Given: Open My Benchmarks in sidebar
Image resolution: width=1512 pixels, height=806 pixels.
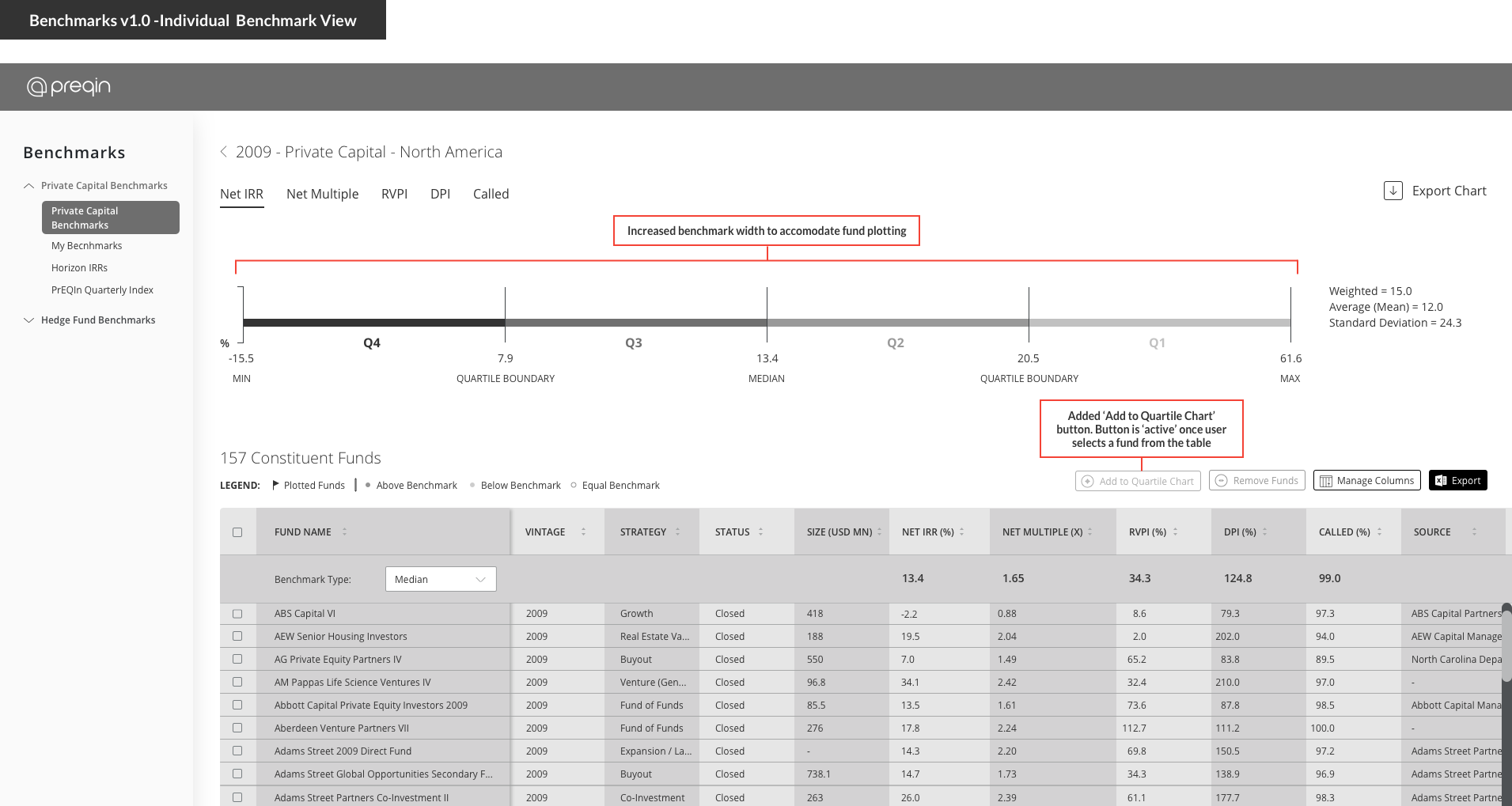Looking at the screenshot, I should pos(86,246).
